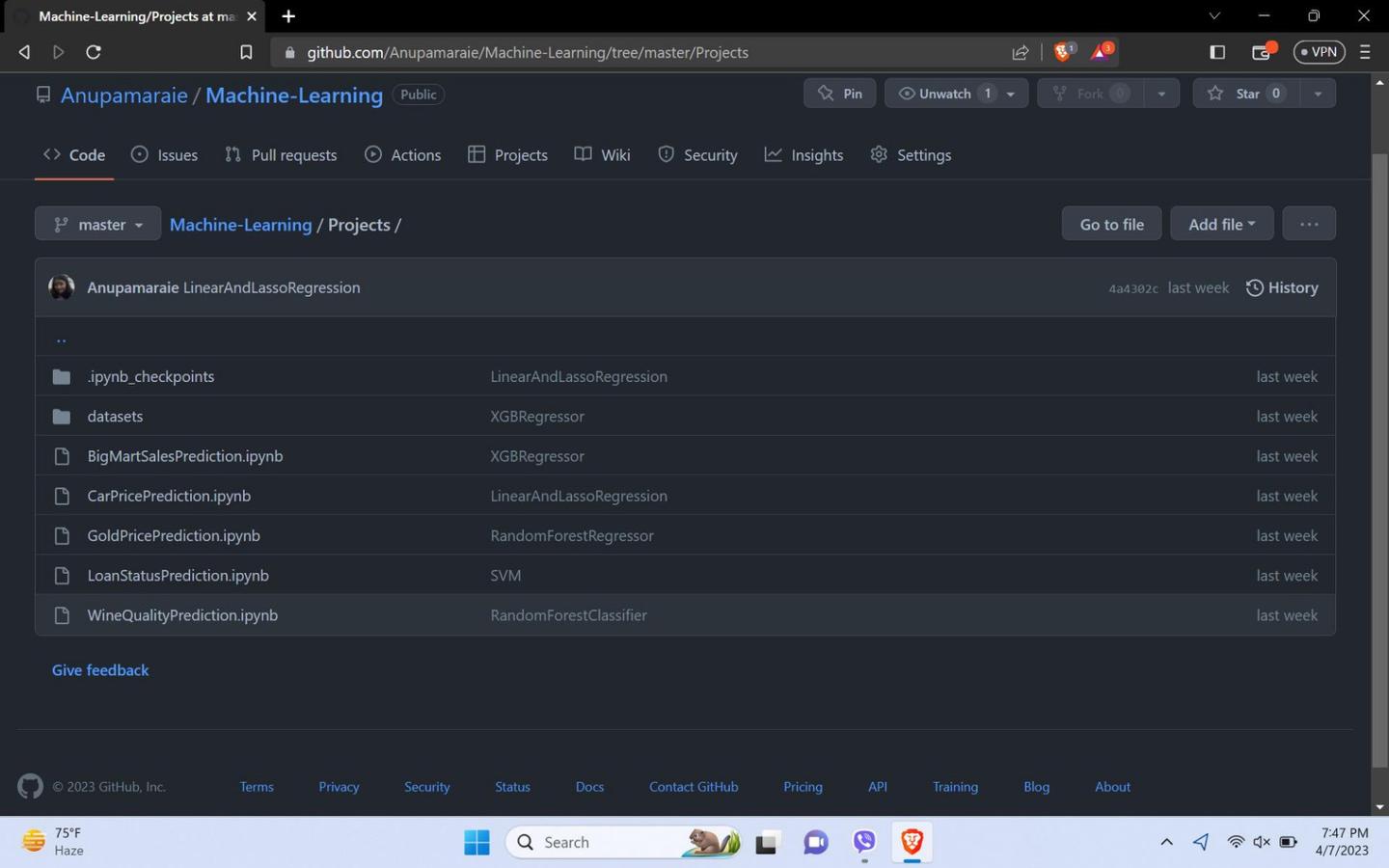Click the GitHub logo in the footer
The height and width of the screenshot is (868, 1389).
30,786
